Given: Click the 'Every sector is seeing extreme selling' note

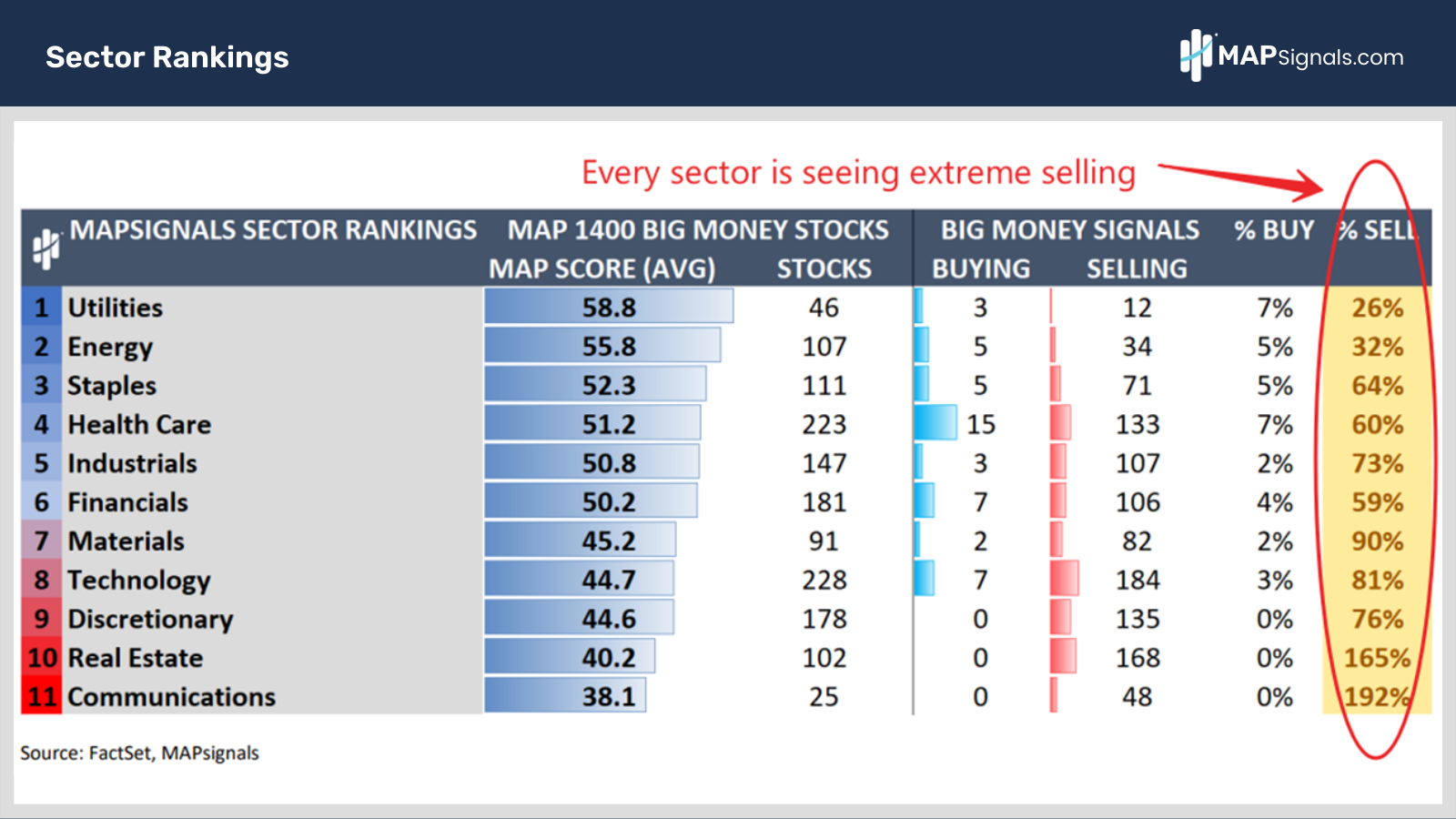Looking at the screenshot, I should point(858,173).
